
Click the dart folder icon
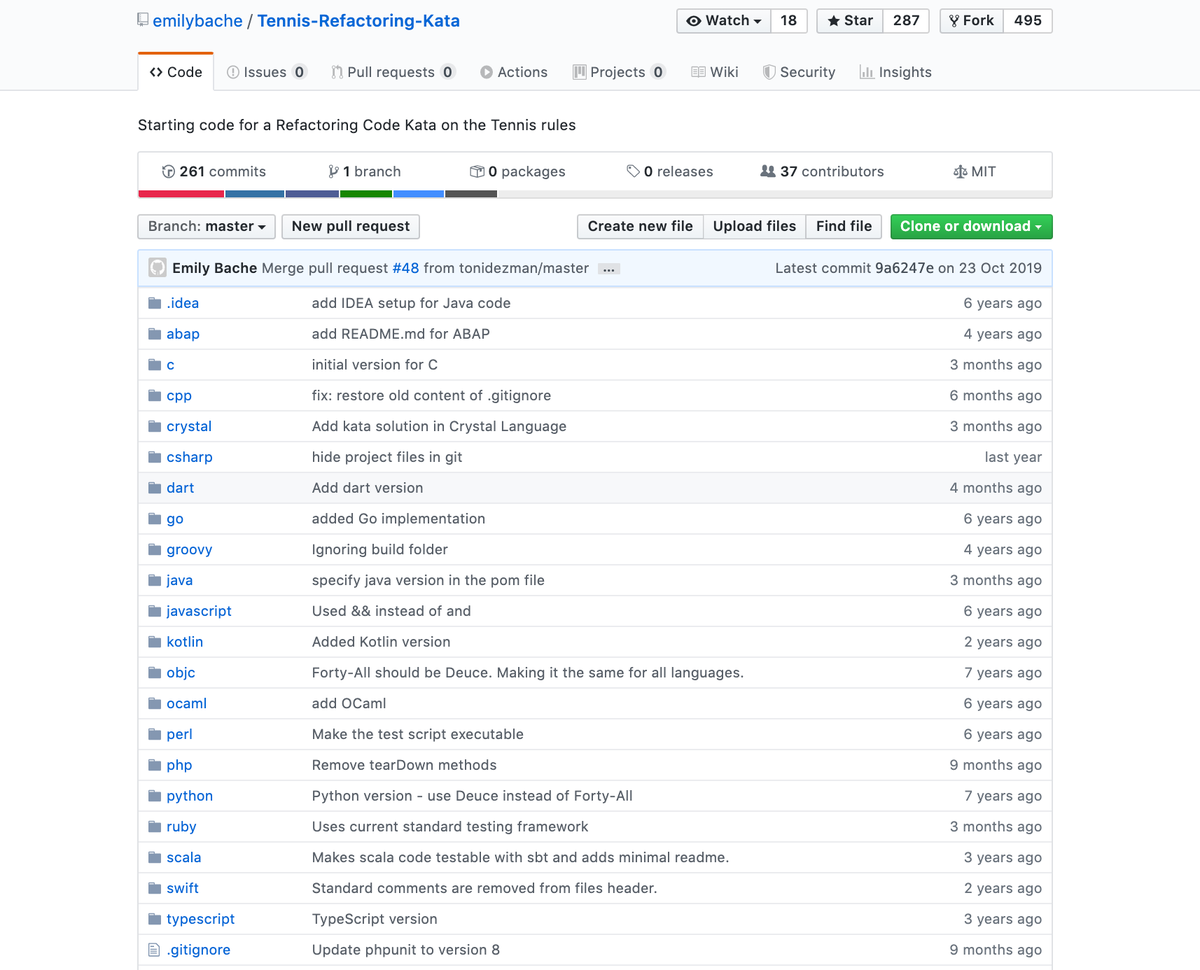click(155, 488)
